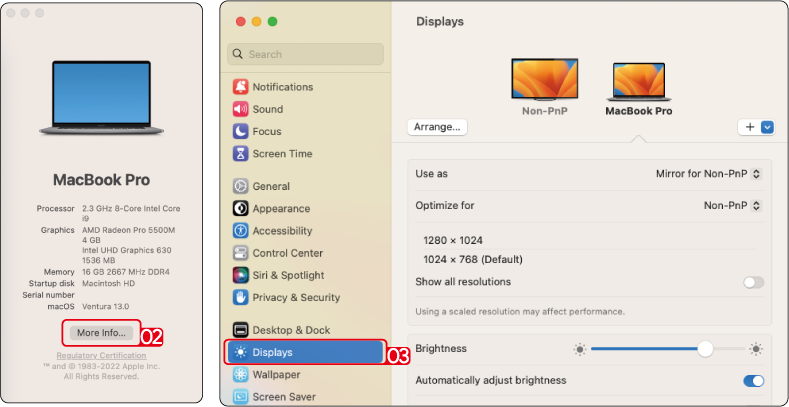
Task: Select the Focus moon icon
Action: (240, 131)
